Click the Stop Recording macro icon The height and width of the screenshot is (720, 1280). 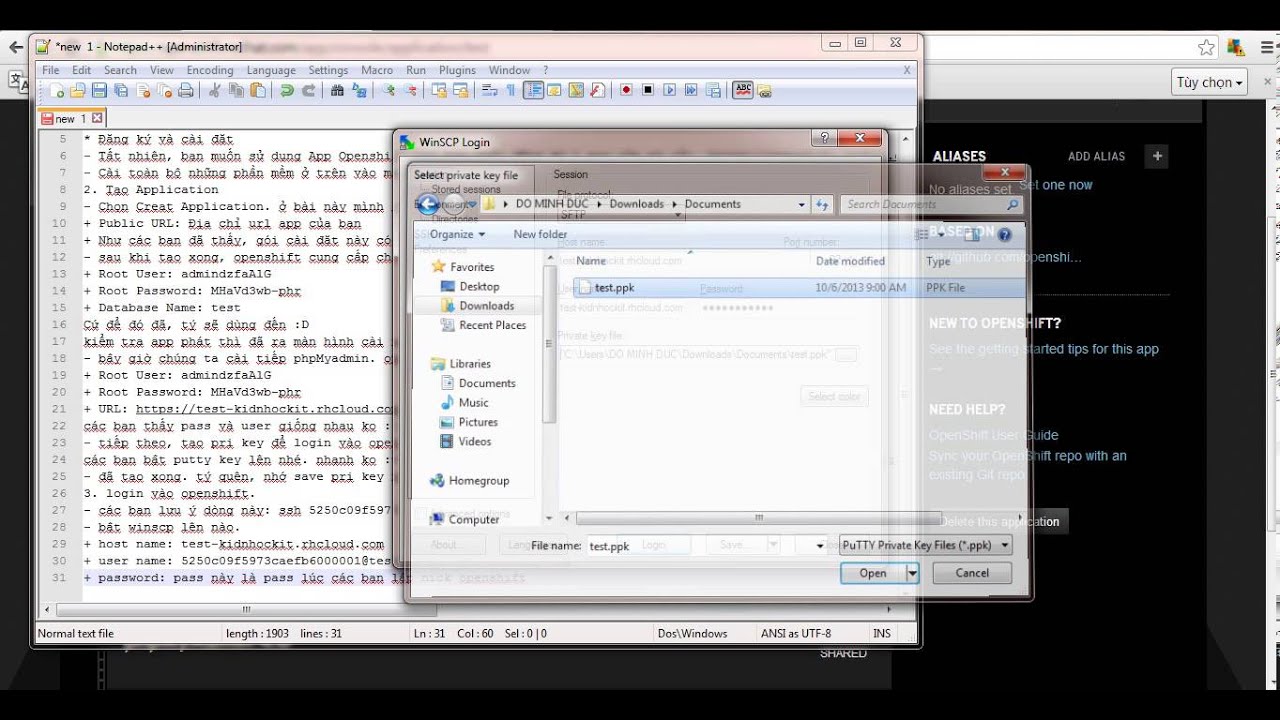click(x=648, y=90)
